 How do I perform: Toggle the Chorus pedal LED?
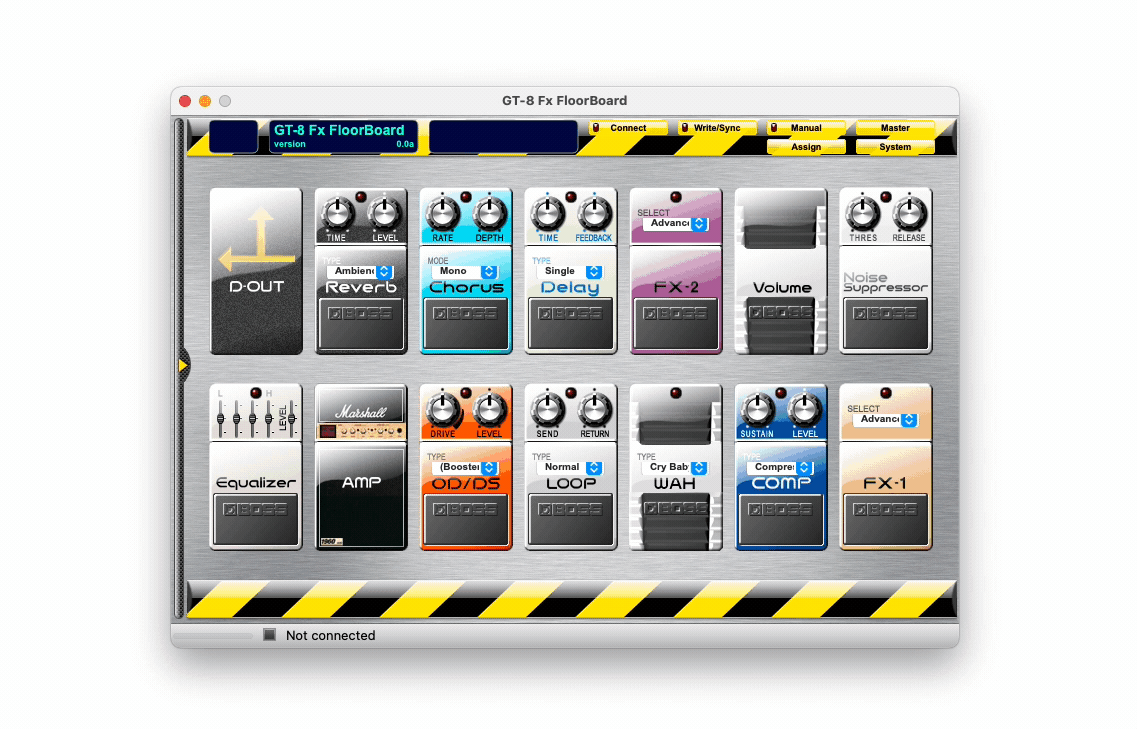(x=466, y=197)
